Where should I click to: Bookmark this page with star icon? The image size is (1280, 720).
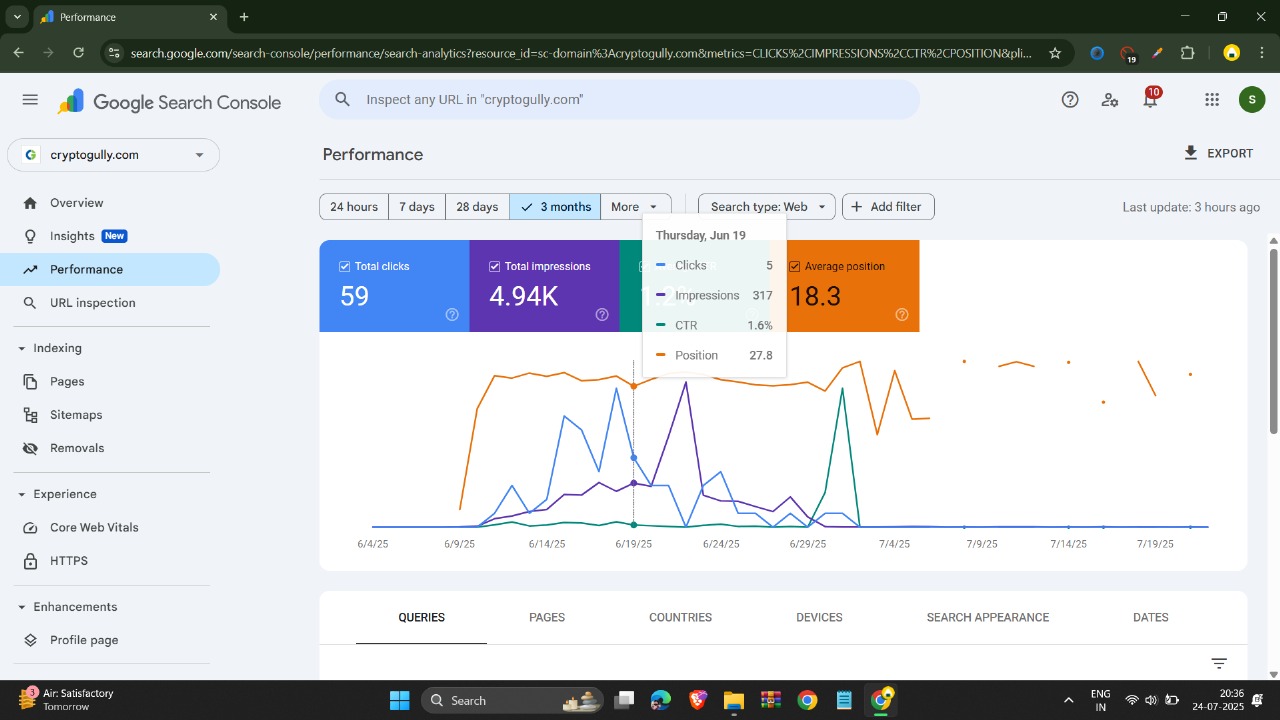coord(1055,53)
